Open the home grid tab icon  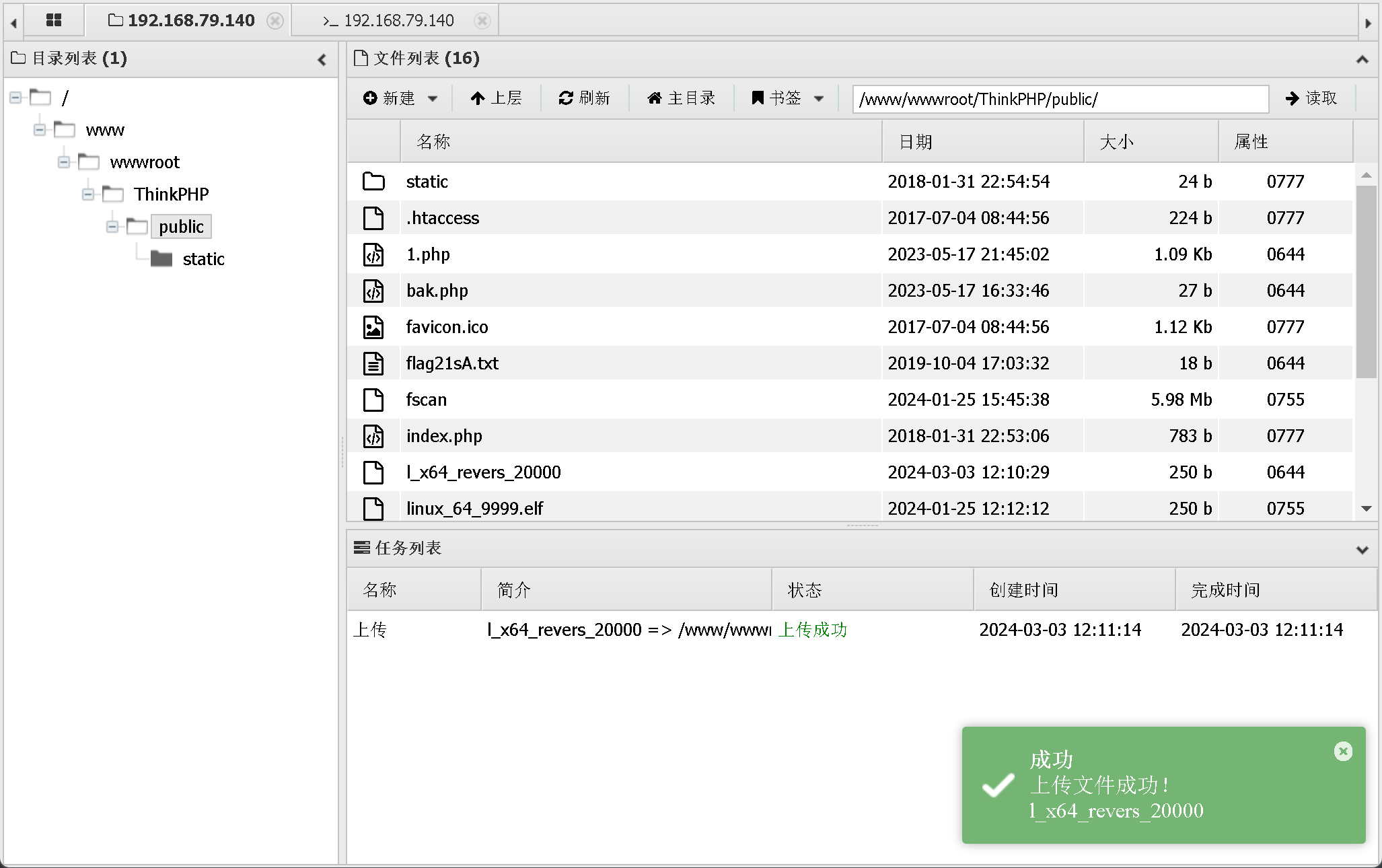[x=54, y=20]
